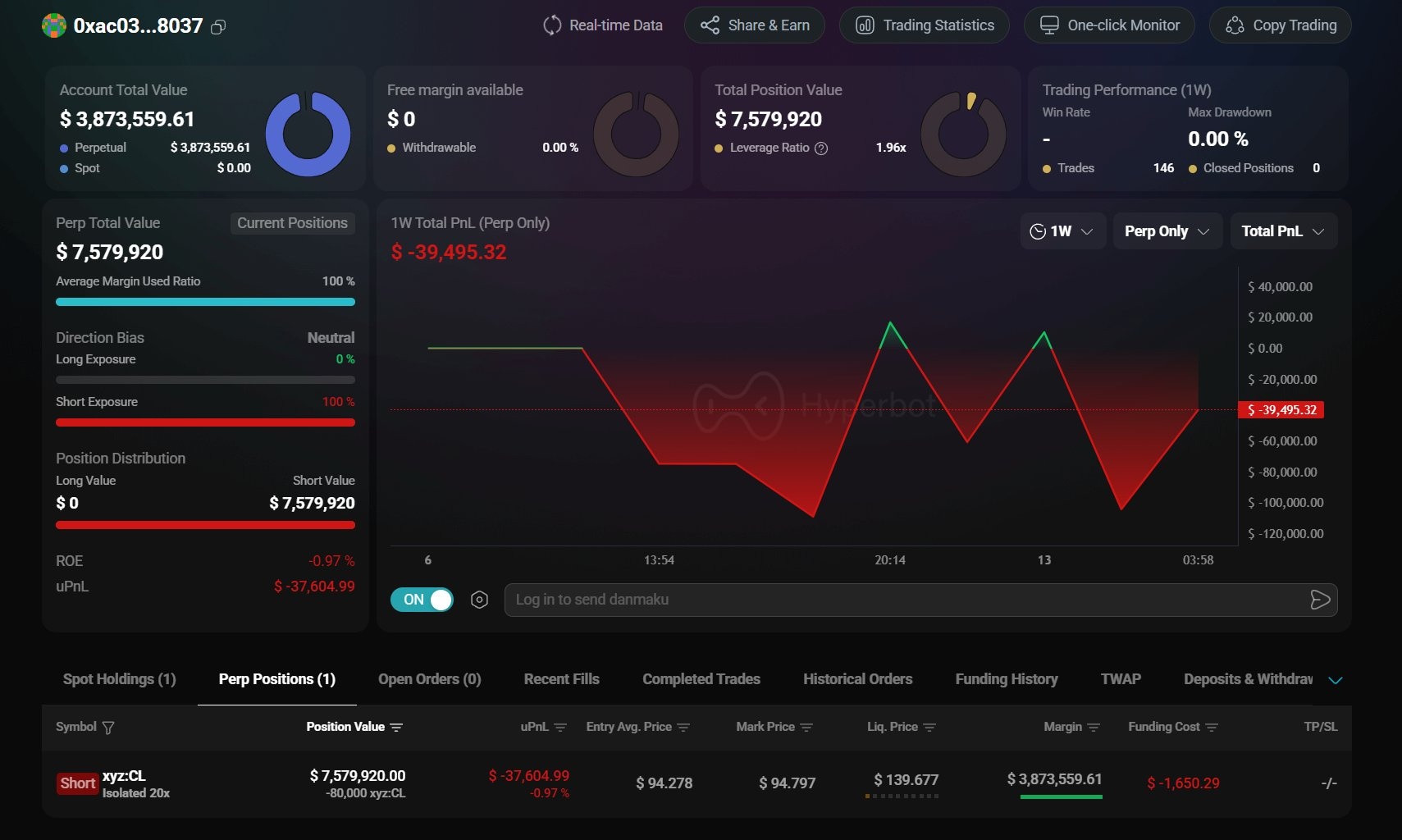
Task: Open danmaku settings hexagon icon
Action: pyautogui.click(x=480, y=600)
